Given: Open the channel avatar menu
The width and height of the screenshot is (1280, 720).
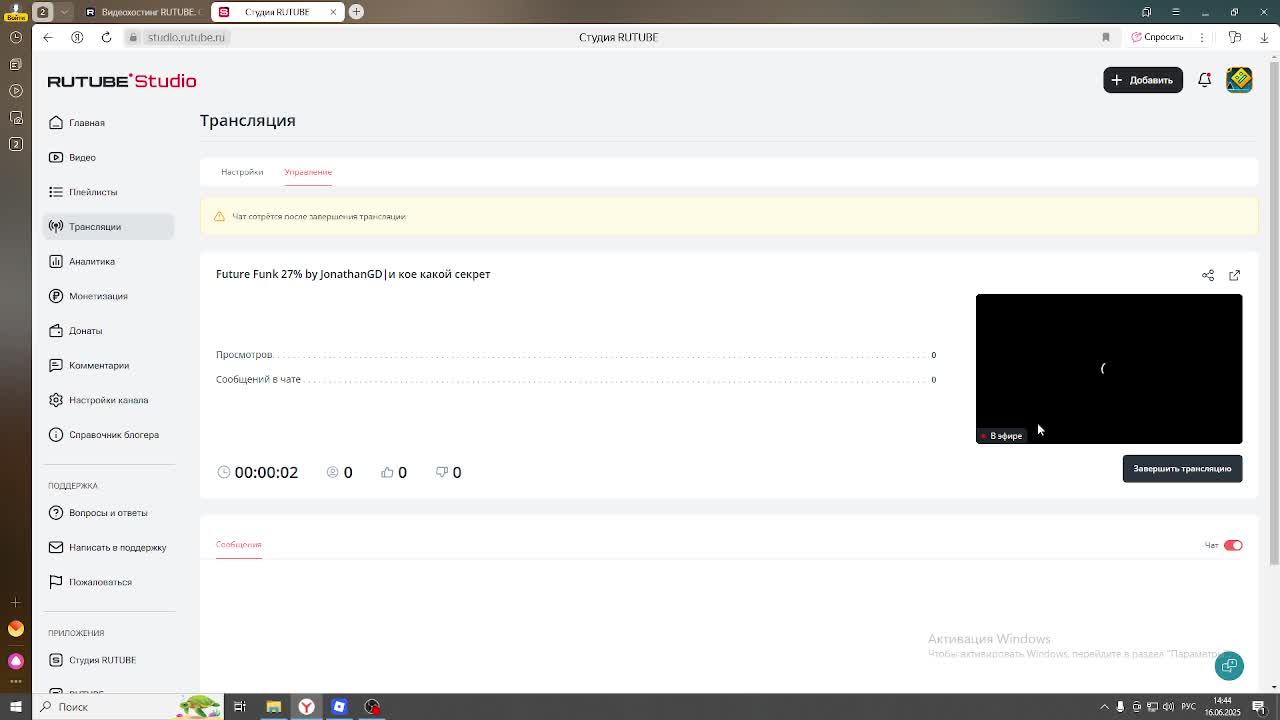Looking at the screenshot, I should (x=1239, y=80).
